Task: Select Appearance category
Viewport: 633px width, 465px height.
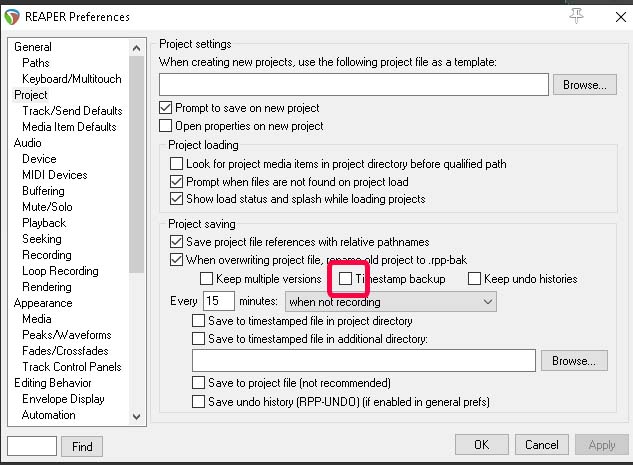Action: point(43,303)
